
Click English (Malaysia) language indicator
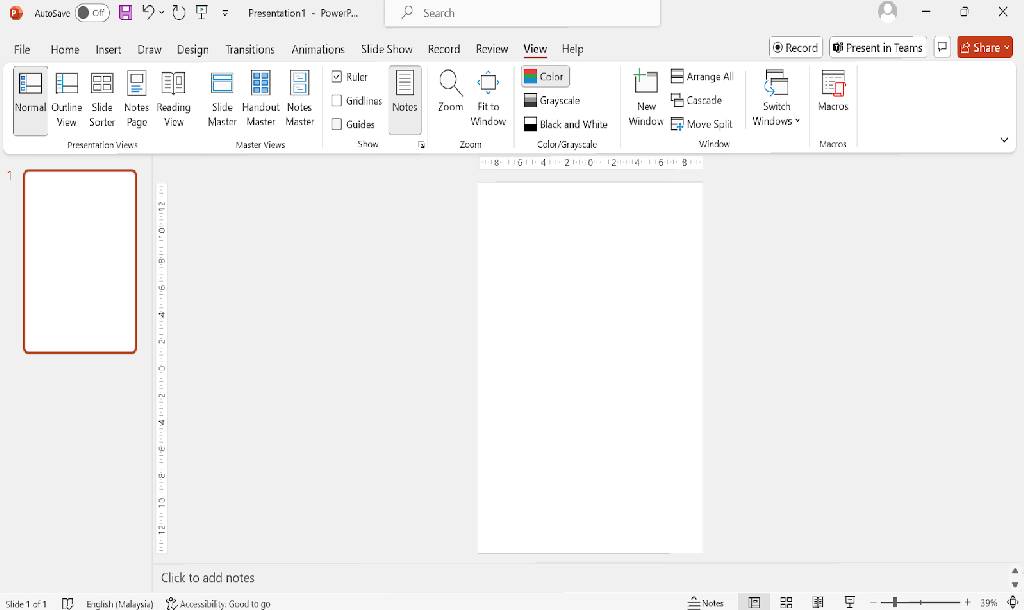pyautogui.click(x=120, y=603)
